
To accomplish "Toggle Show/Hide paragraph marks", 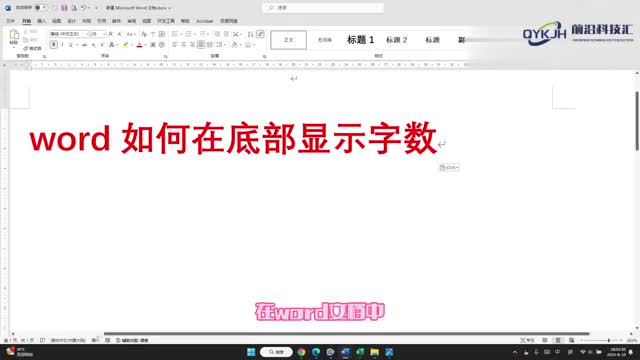I will tap(260, 34).
